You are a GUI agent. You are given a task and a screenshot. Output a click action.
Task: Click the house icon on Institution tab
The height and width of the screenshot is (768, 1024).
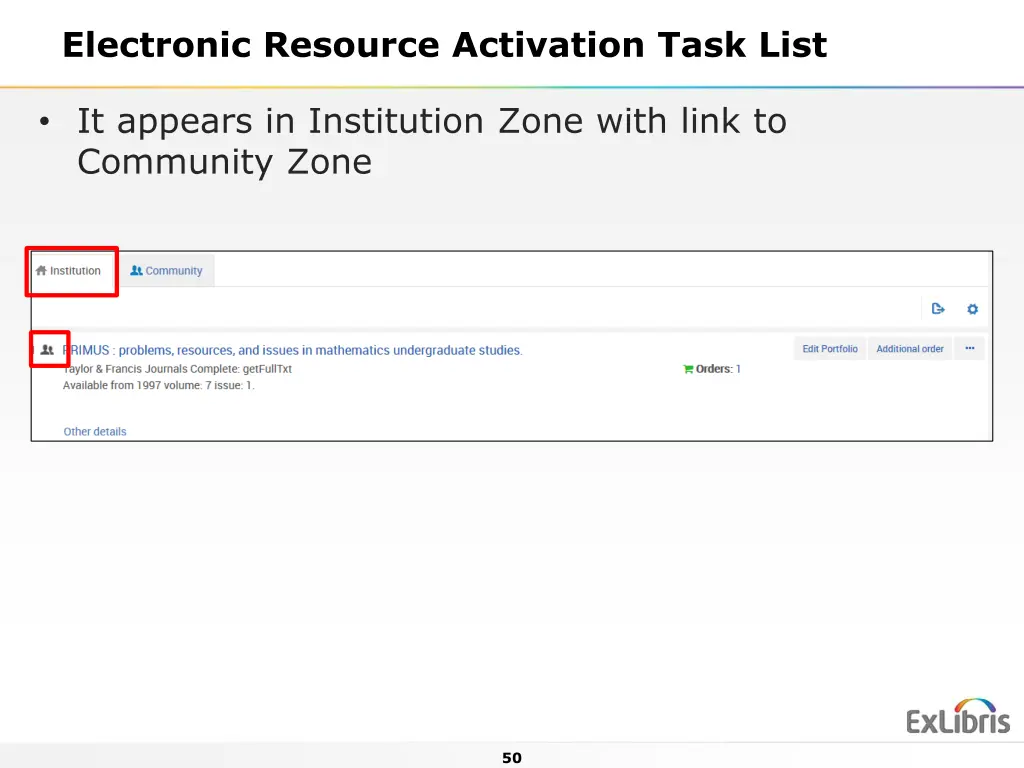click(x=41, y=270)
